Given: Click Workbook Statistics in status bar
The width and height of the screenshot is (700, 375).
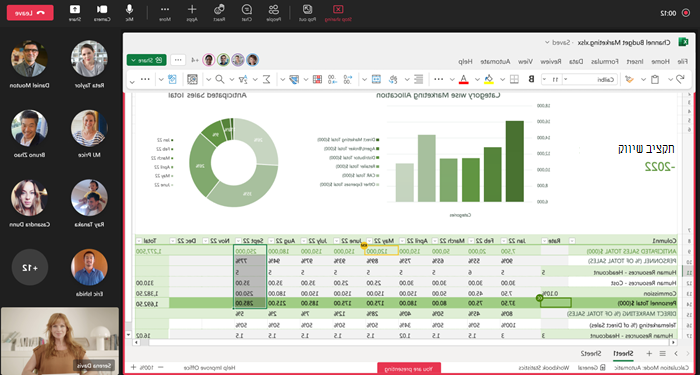Looking at the screenshot, I should pos(544,367).
